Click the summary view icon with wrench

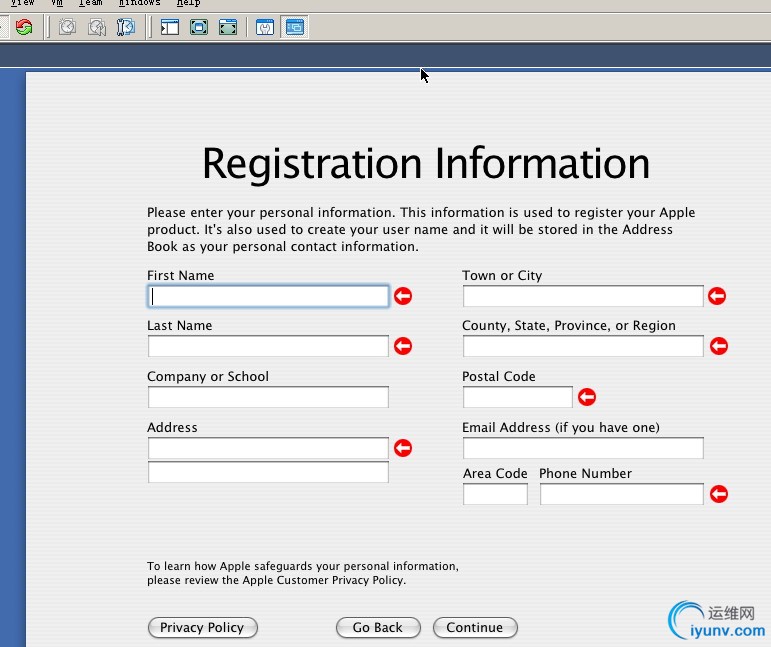tap(265, 27)
